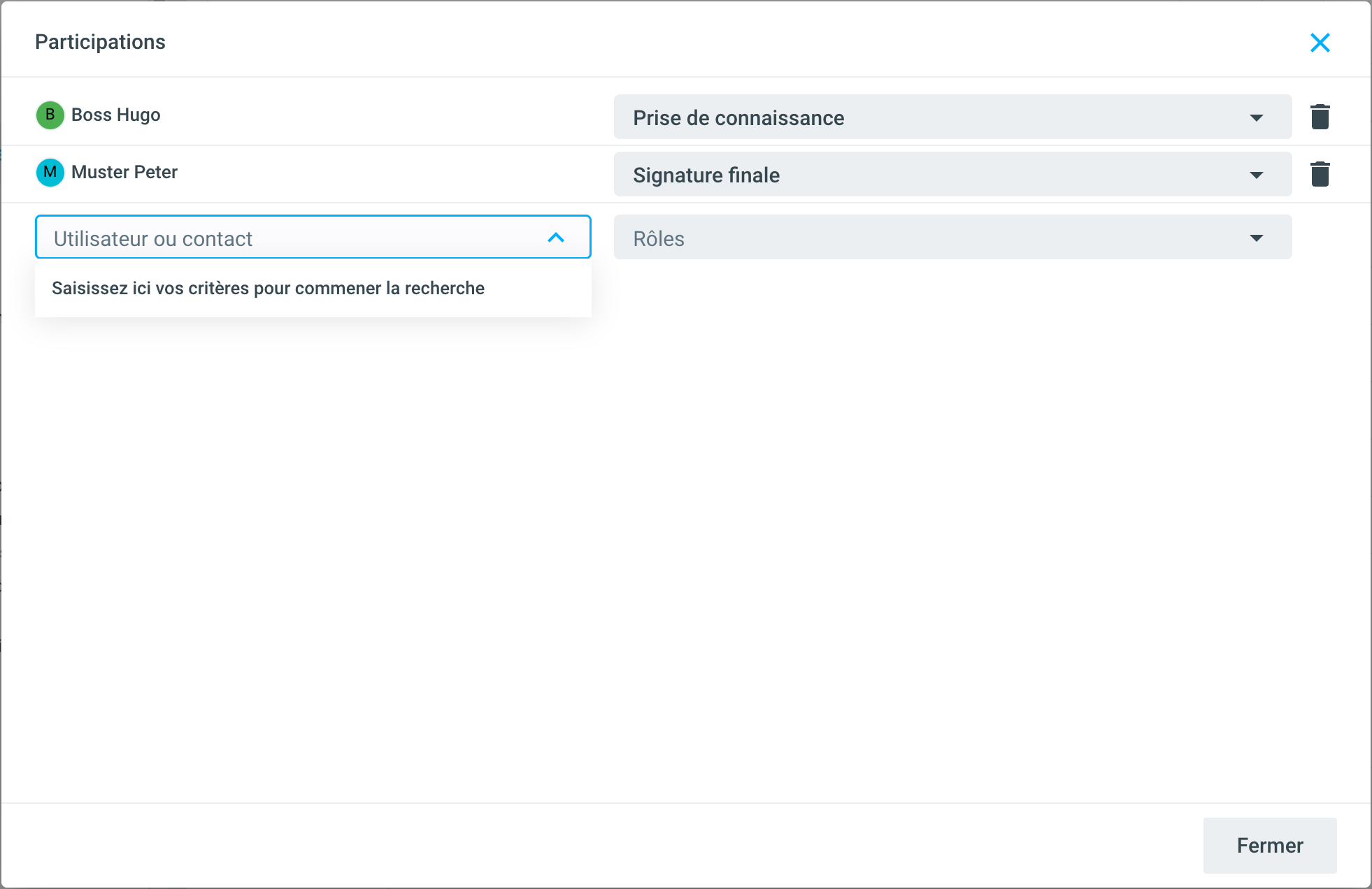
Task: Delete the Boss Hugo participation
Action: [x=1320, y=117]
